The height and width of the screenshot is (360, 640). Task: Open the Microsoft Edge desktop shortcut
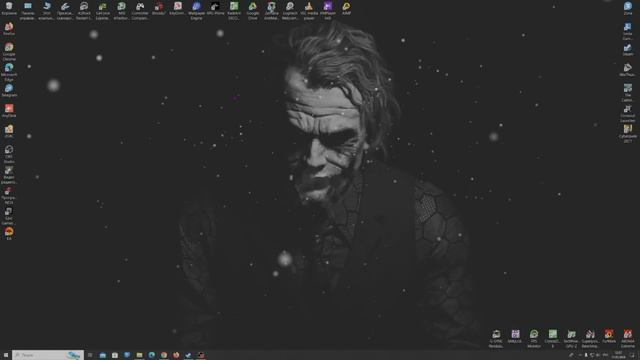(9, 72)
